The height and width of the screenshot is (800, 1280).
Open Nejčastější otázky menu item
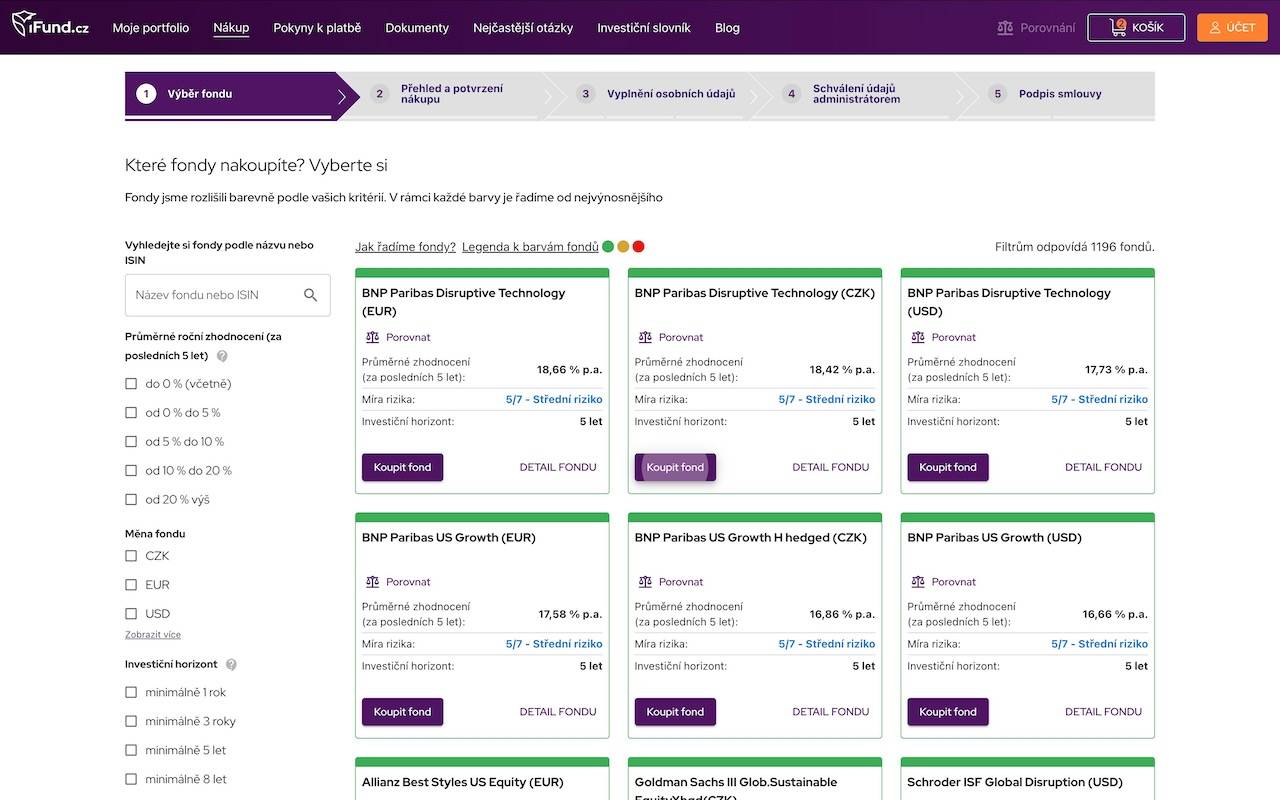coord(523,28)
